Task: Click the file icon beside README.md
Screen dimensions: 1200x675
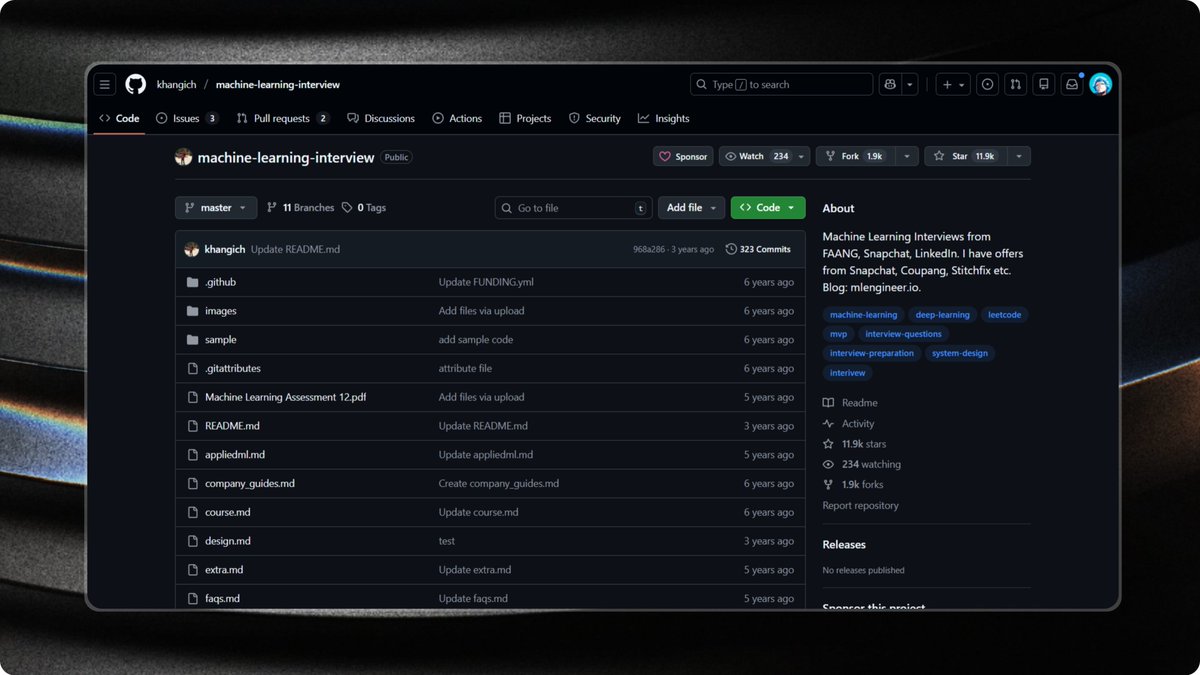Action: coord(193,426)
